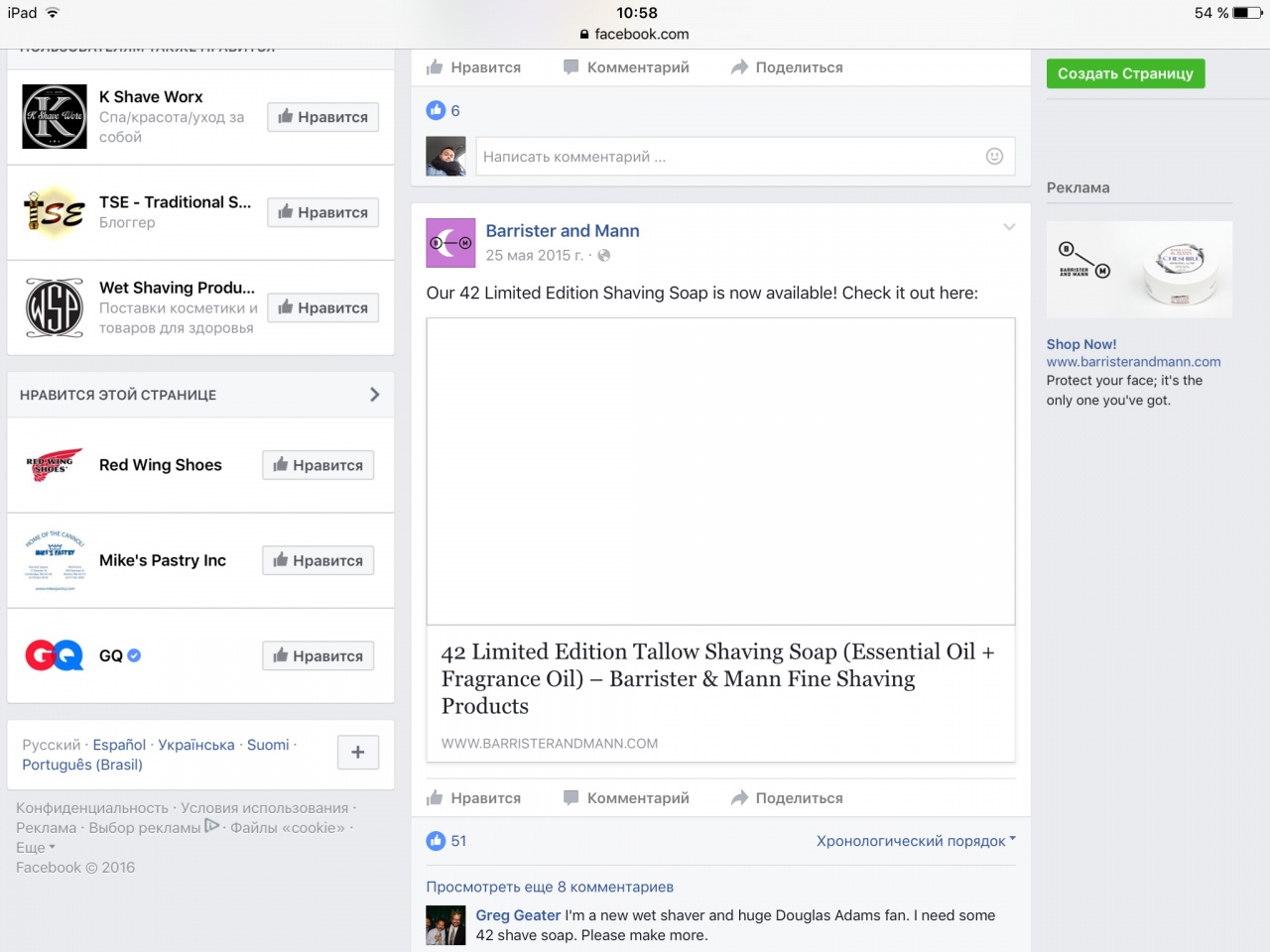Click Shop Now! ad link
Screen dimensions: 1270x952
point(1081,344)
